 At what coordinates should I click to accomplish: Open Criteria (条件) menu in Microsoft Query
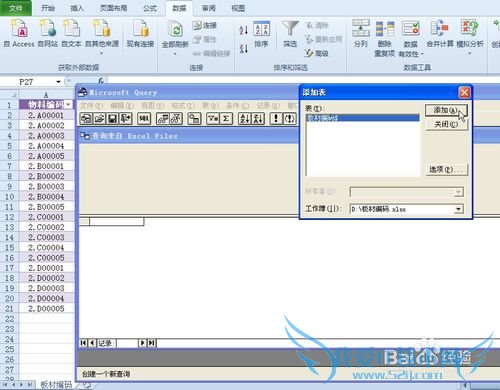[237, 106]
